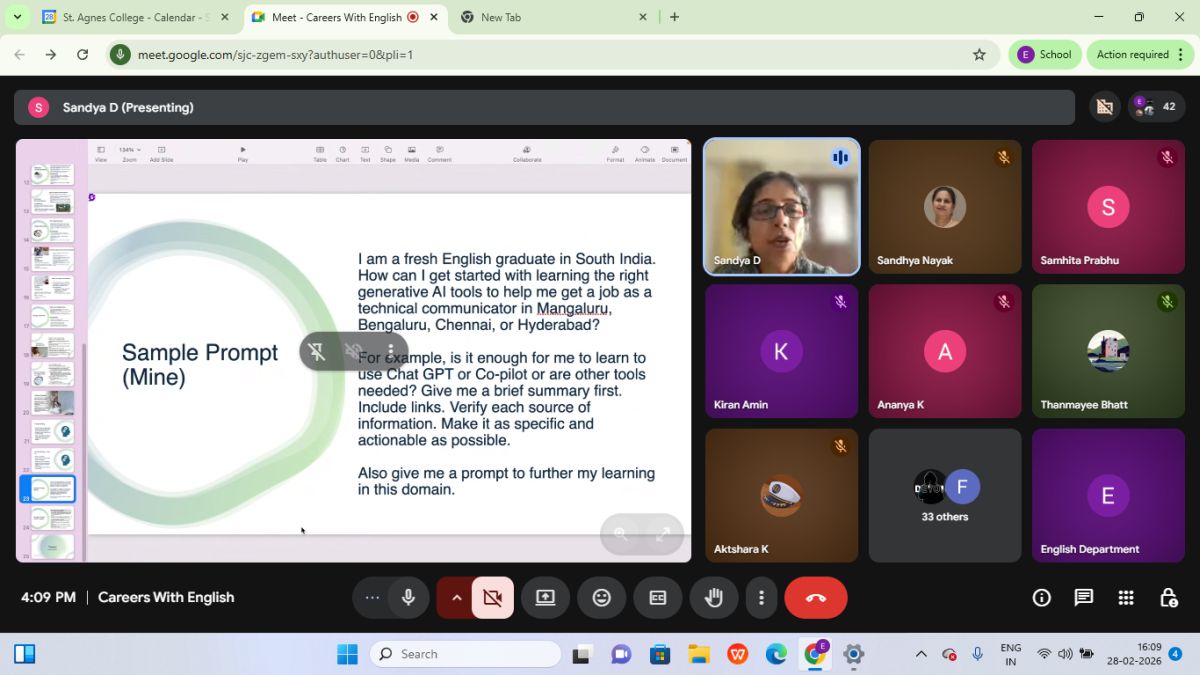The image size is (1200, 675).
Task: Expand the audio and video settings chevron
Action: pos(456,598)
